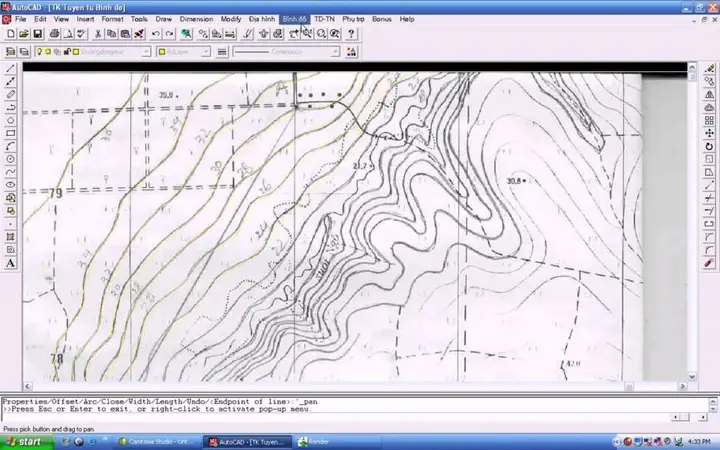Select the Arc tool
Screen dimensions: 720x450
click(10, 146)
